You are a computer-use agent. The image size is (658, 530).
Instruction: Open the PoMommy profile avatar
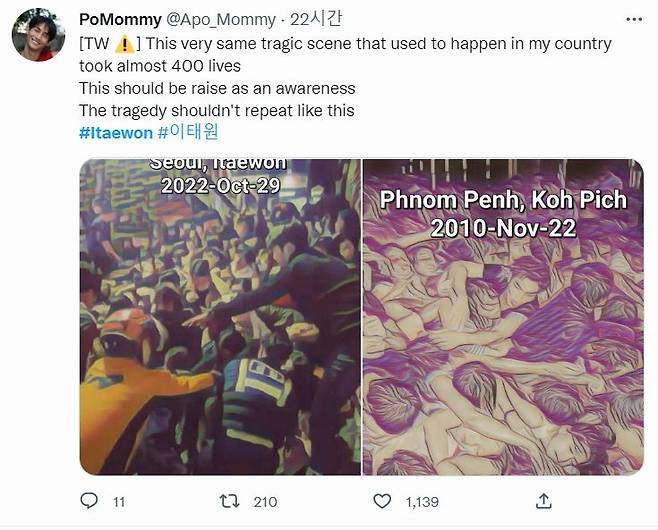click(x=38, y=35)
